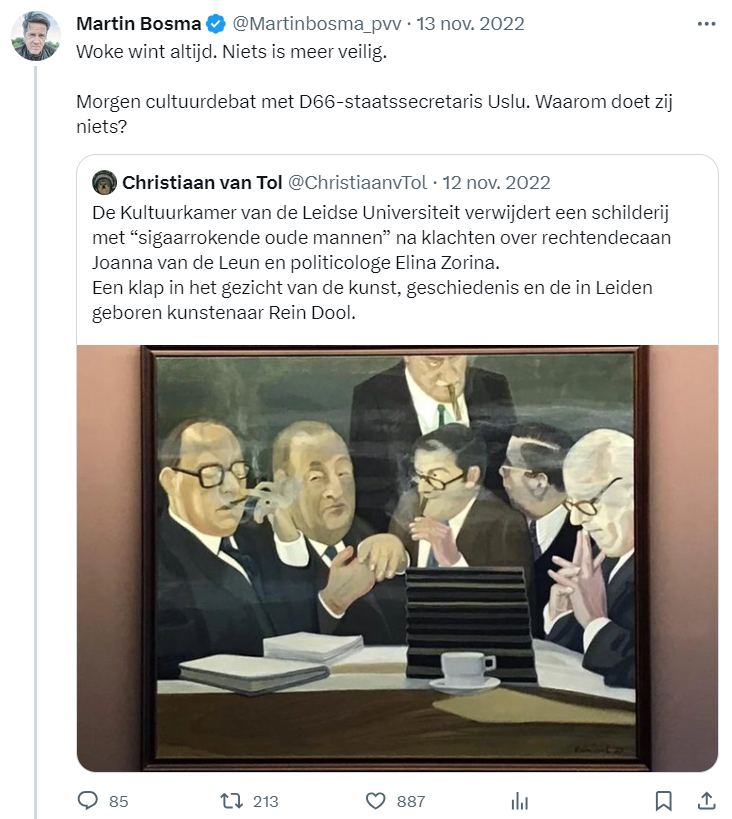Open Christiaan van Tol's small avatar
Viewport: 732px width, 819px height.
point(104,182)
